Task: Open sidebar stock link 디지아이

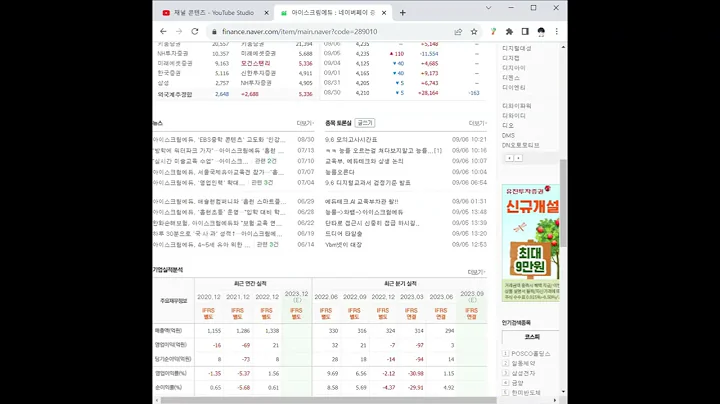Action: click(x=513, y=68)
